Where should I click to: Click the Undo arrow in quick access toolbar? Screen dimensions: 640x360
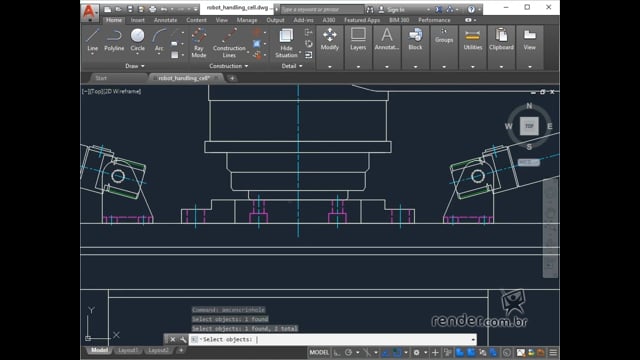[x=164, y=9]
